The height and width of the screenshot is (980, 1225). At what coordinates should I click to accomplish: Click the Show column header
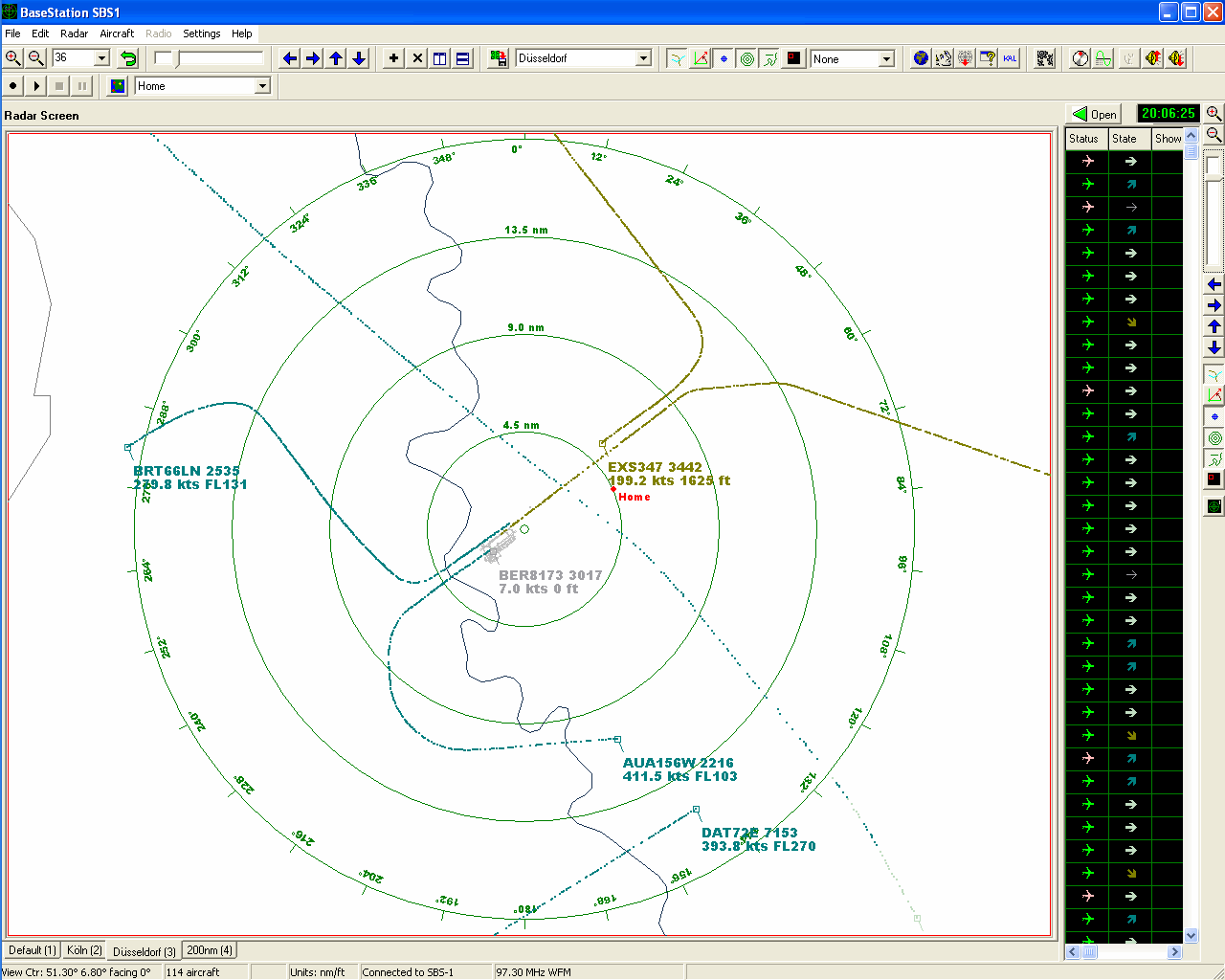(x=1168, y=139)
